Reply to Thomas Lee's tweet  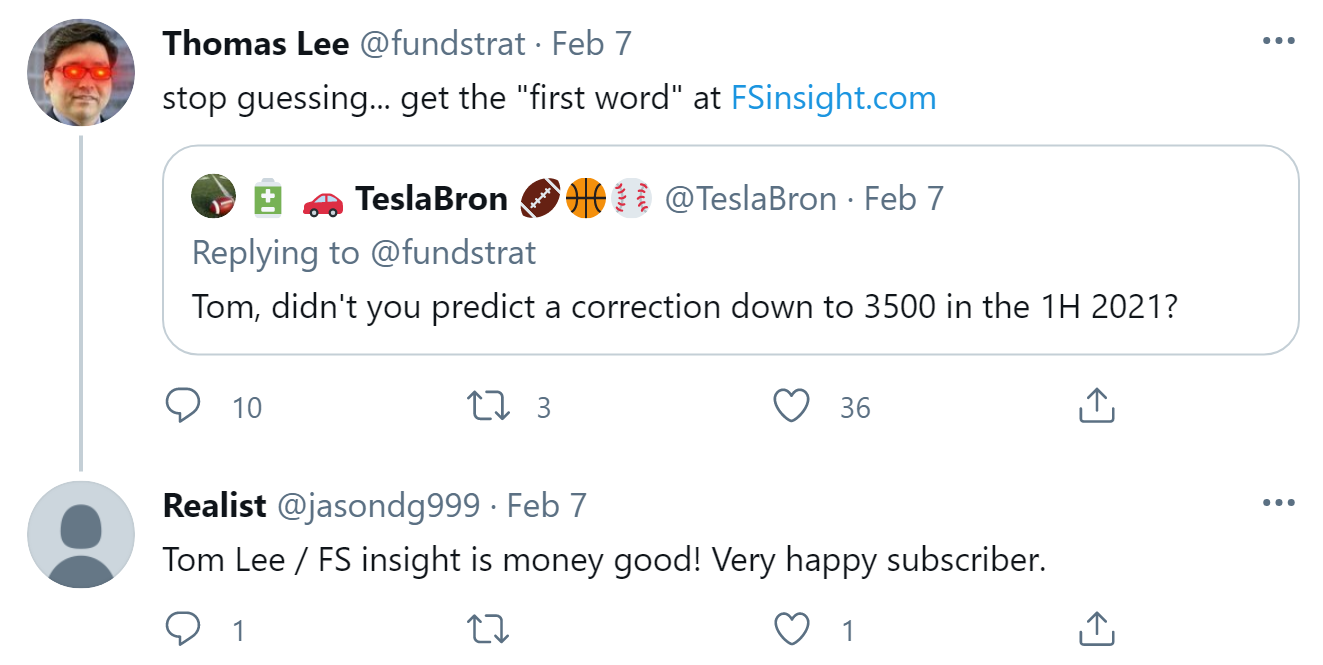pyautogui.click(x=183, y=407)
